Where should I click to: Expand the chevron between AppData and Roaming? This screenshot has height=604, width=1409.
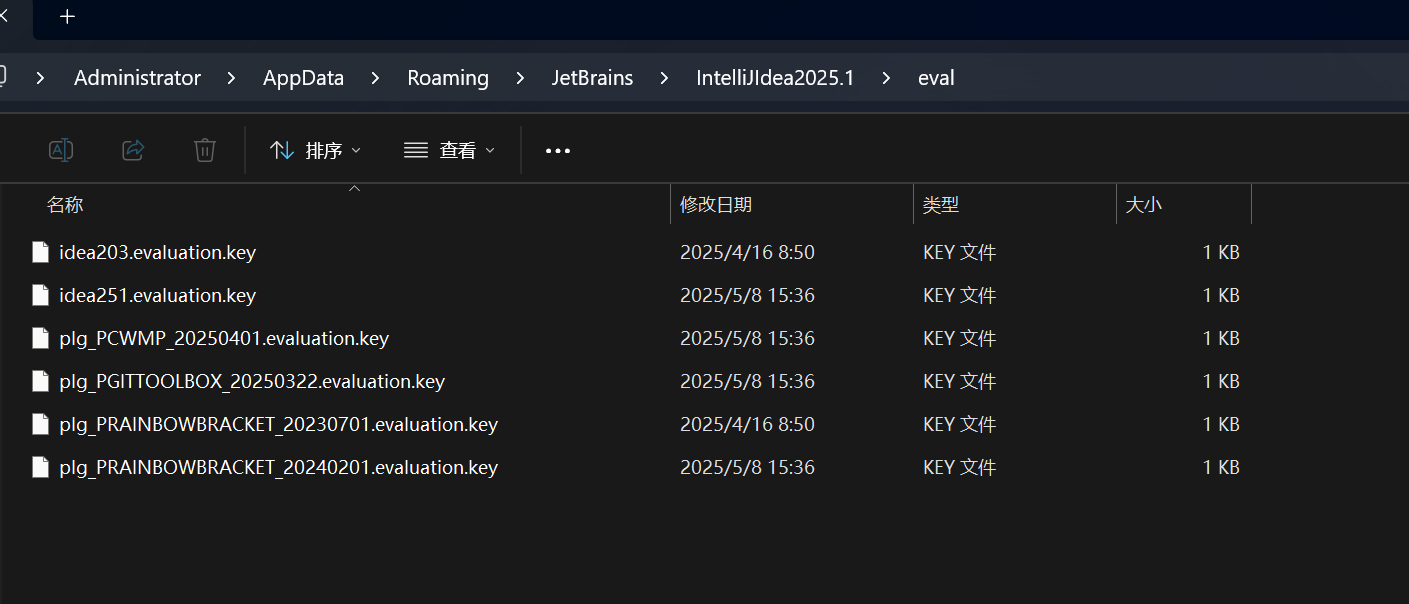click(x=375, y=78)
